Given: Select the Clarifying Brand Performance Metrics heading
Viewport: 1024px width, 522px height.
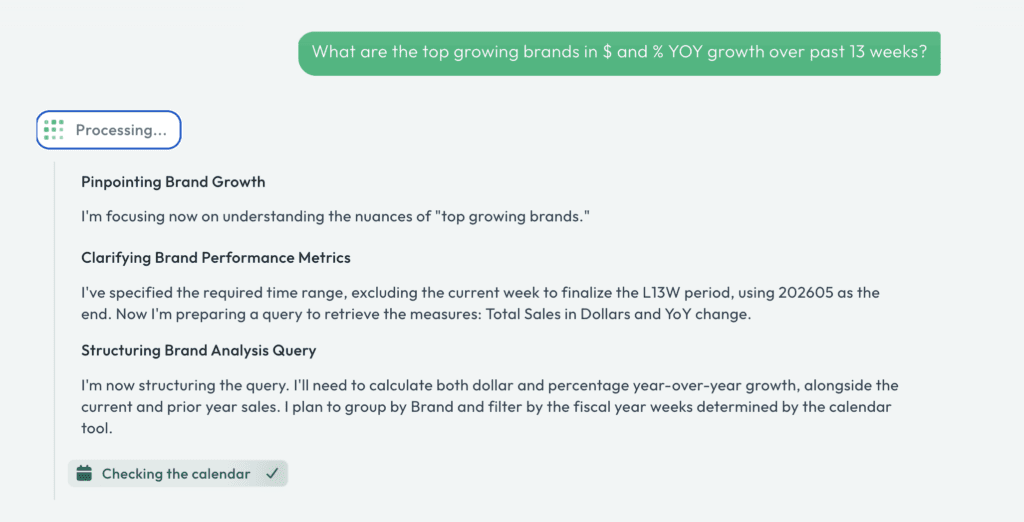Looking at the screenshot, I should [x=216, y=258].
